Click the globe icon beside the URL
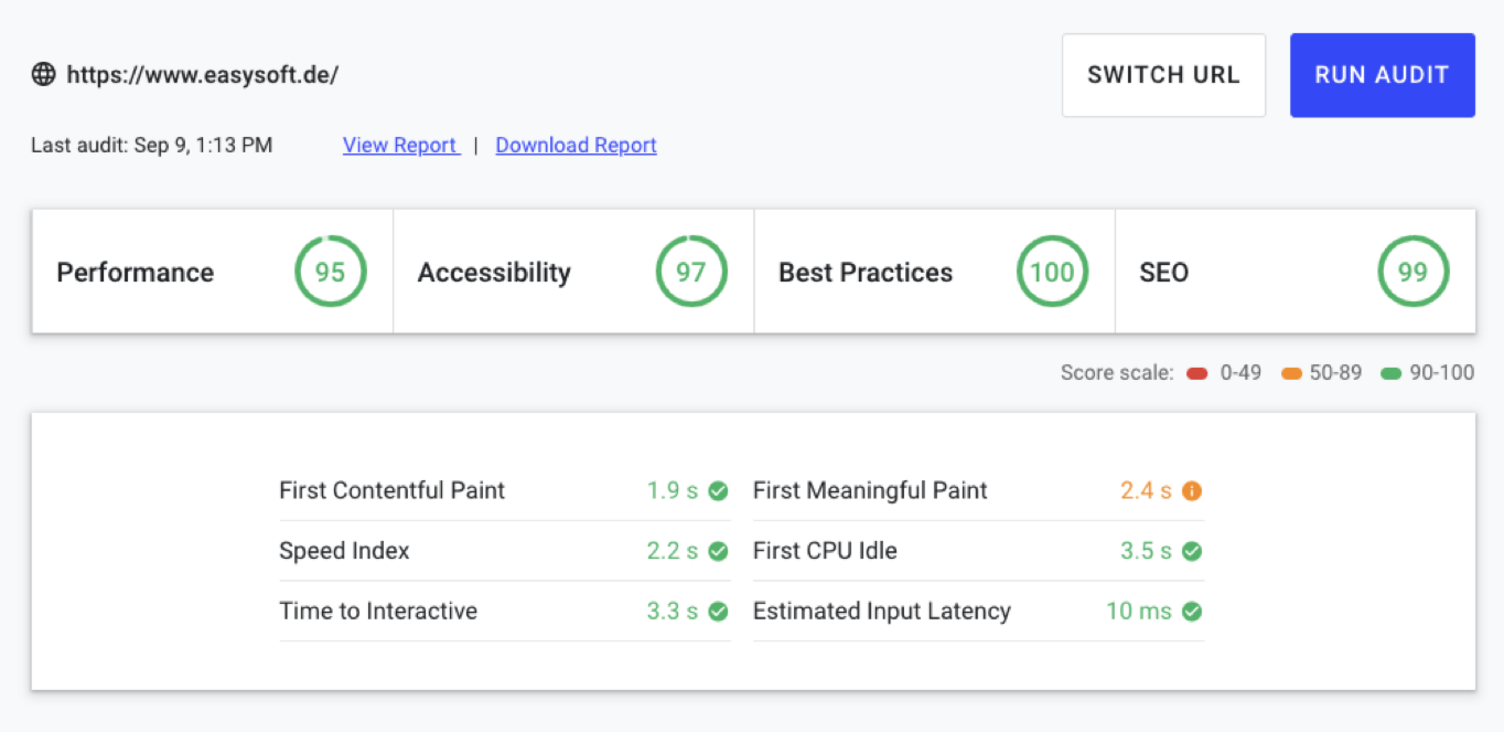This screenshot has width=1504, height=732. [44, 74]
